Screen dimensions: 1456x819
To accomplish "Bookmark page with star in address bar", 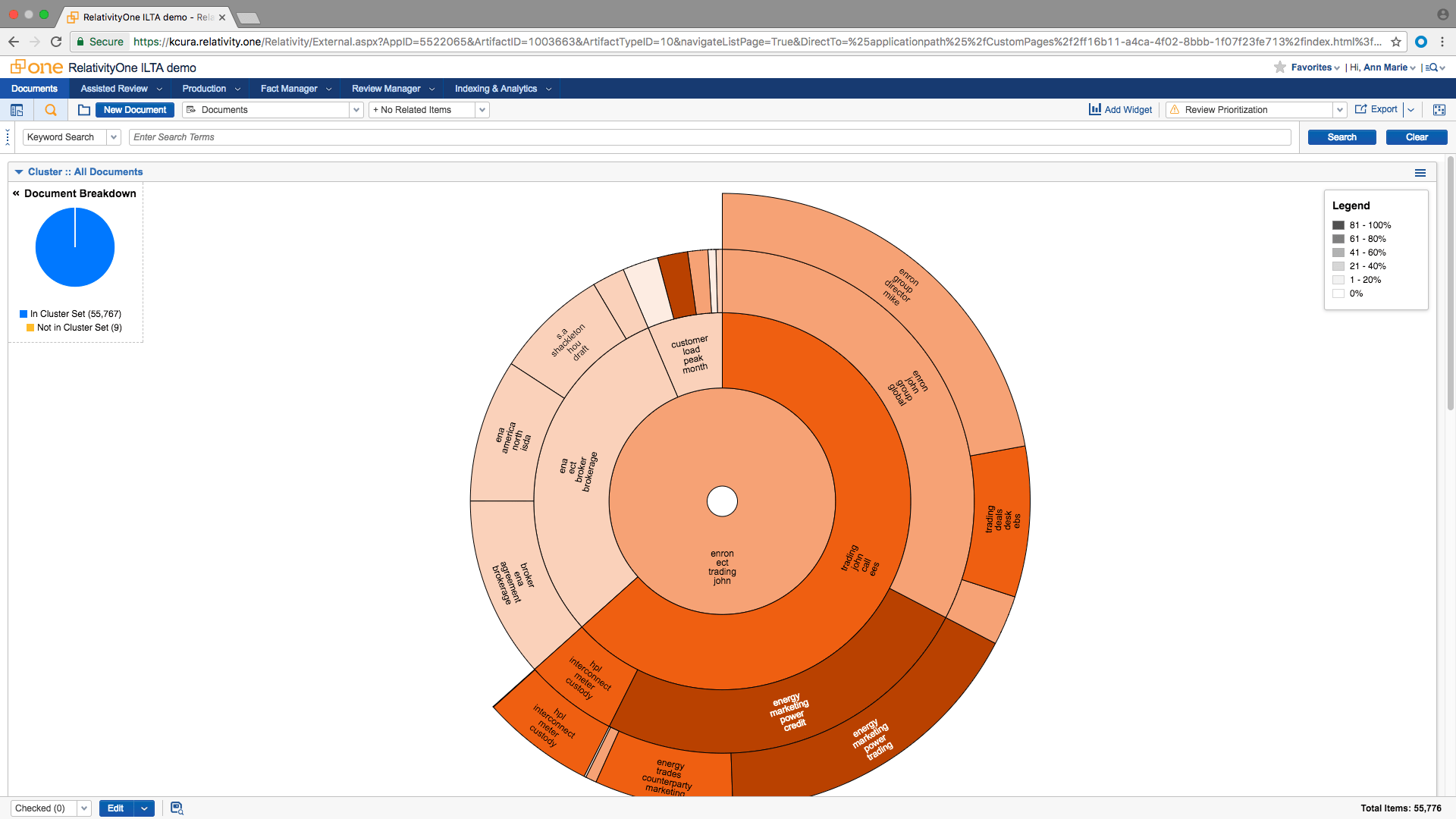I will point(1396,42).
